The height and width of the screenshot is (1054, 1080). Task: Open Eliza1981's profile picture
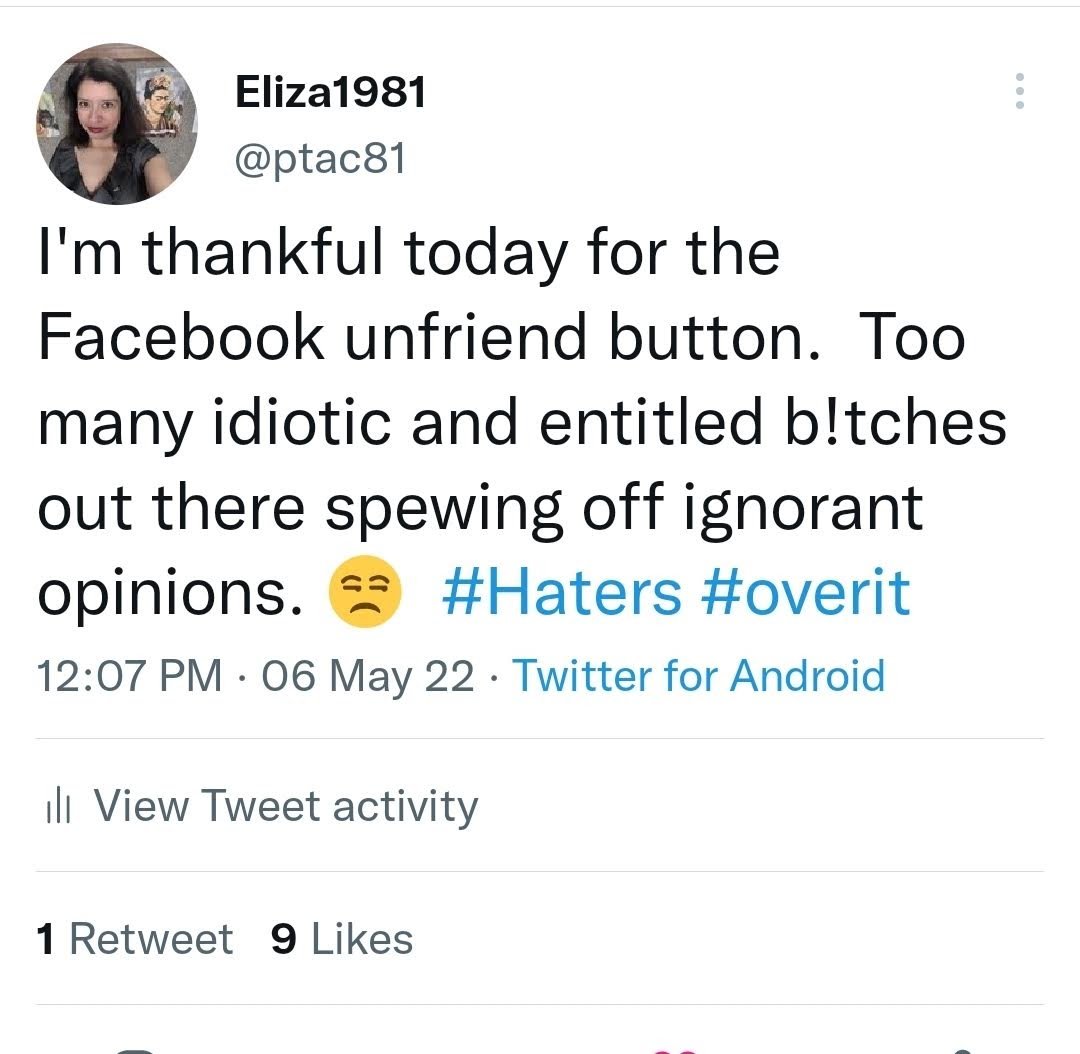pyautogui.click(x=117, y=124)
